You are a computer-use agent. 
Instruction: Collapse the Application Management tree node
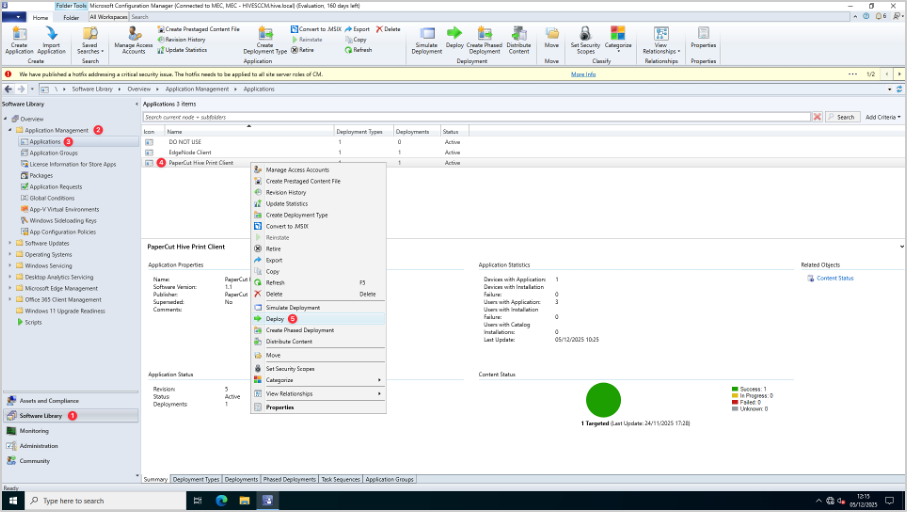click(x=11, y=130)
